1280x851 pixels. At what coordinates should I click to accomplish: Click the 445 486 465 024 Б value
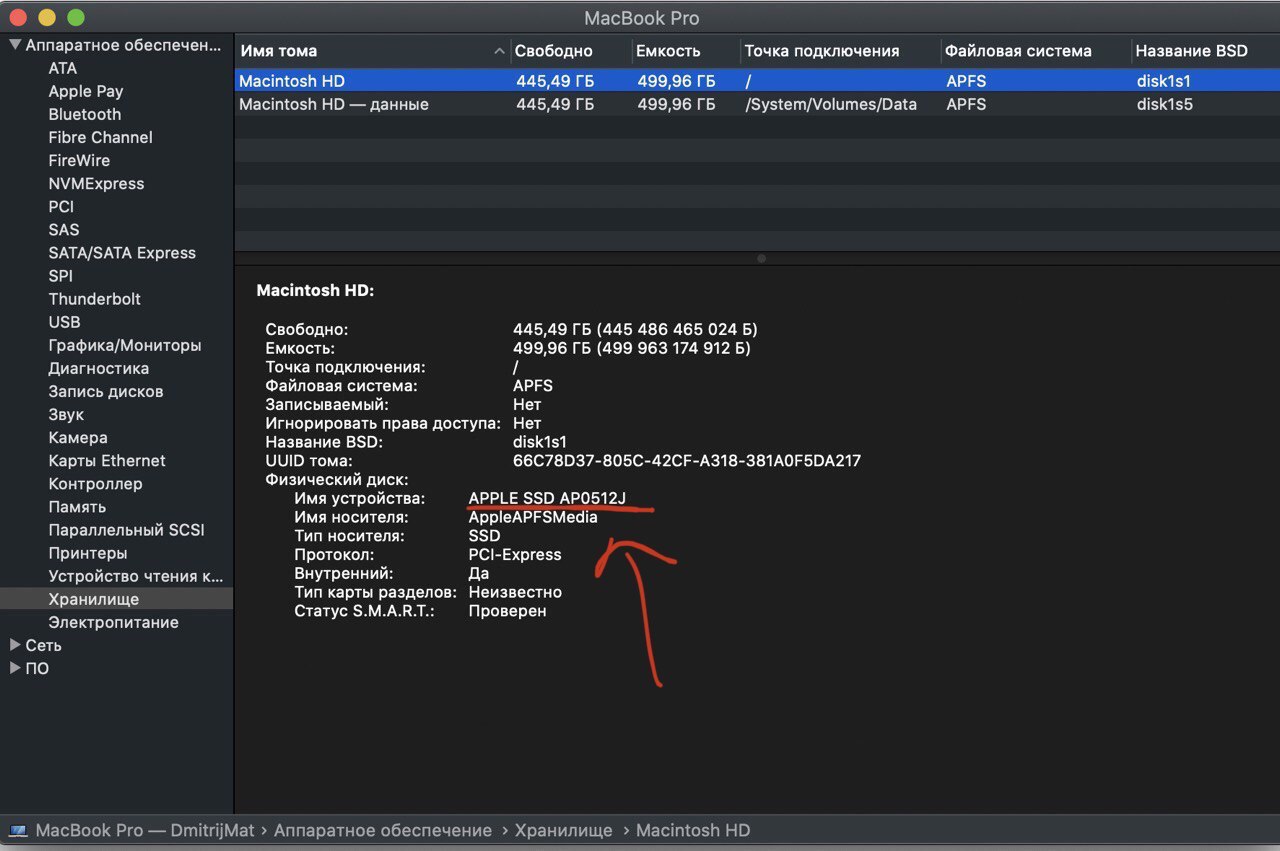point(678,329)
